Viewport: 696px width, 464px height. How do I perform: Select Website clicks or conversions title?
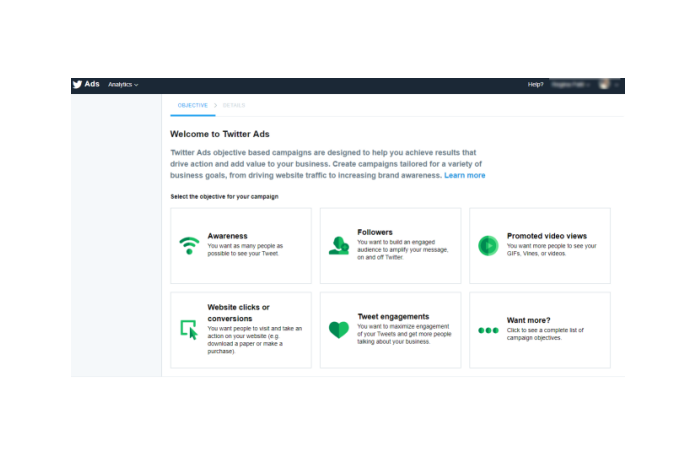(x=238, y=313)
